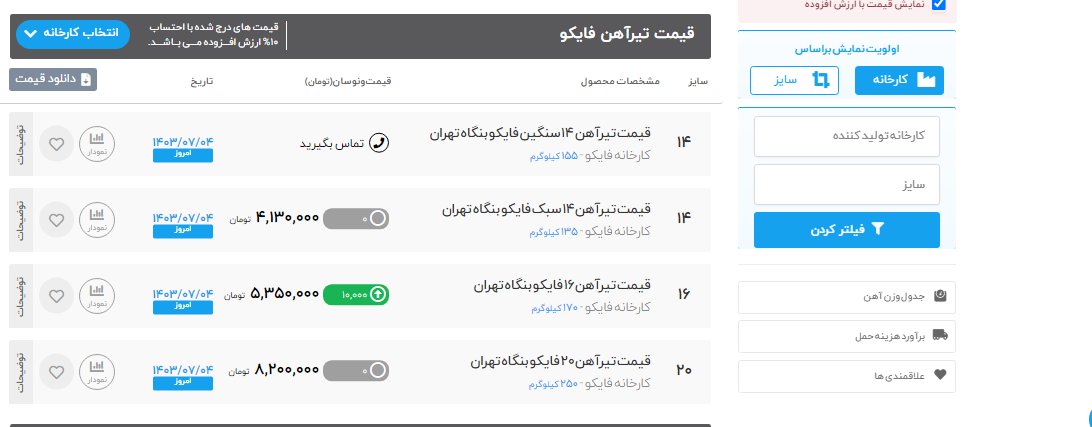Open the chart icon for تیرآهن ۱۴ سنگین

coord(97,143)
